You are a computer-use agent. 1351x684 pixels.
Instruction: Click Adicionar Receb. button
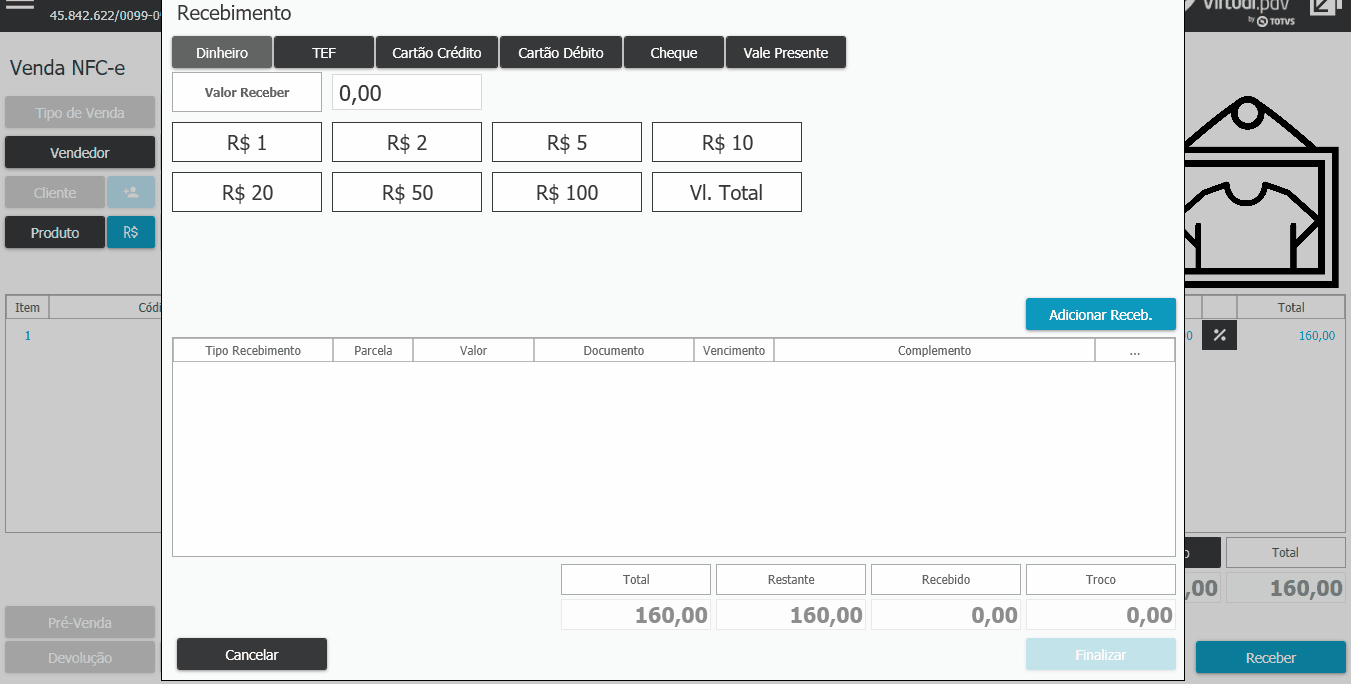pos(1100,315)
